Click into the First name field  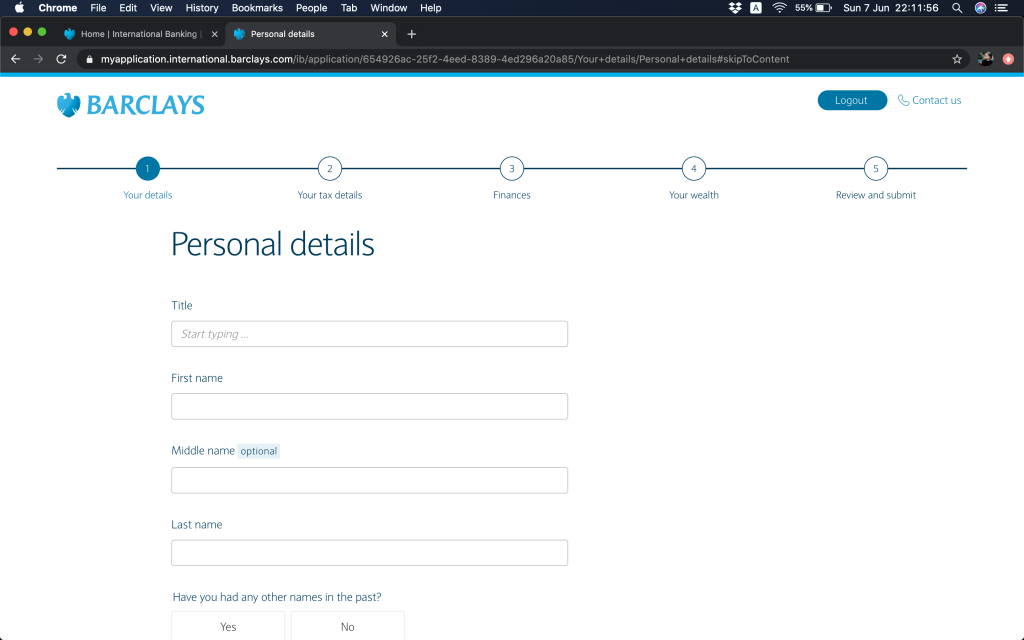tap(369, 406)
